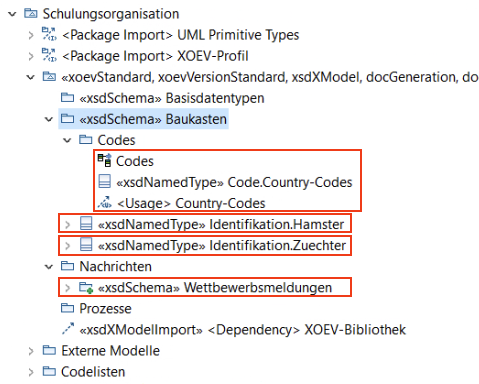Collapse the Schulungsorganisation root node
The image size is (479, 384).
point(12,14)
